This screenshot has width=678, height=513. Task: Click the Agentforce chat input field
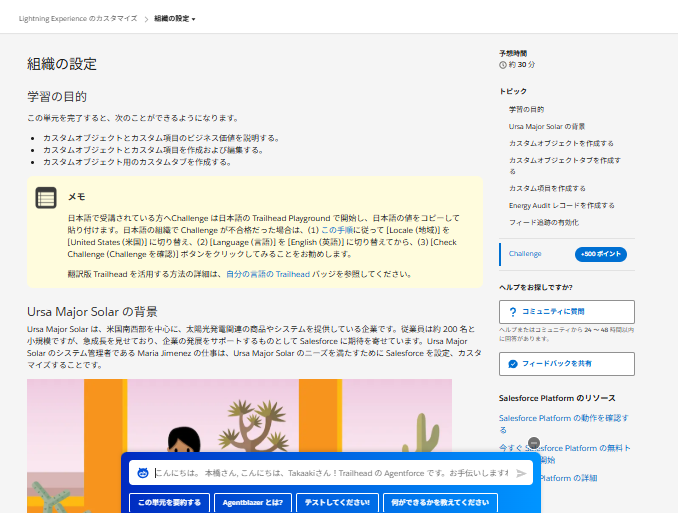click(331, 473)
